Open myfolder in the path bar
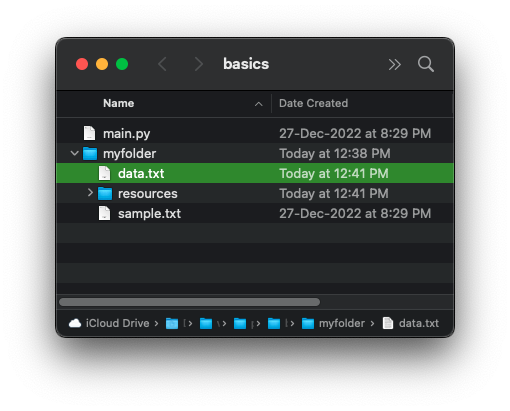 tap(342, 323)
